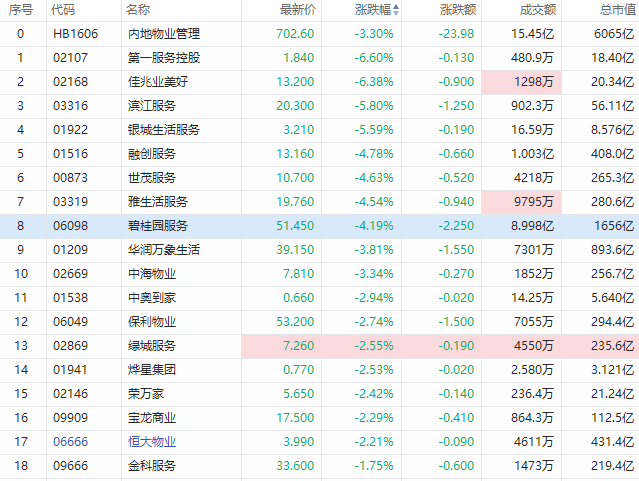
Task: Click change percent -1.75%
Action: tap(374, 466)
